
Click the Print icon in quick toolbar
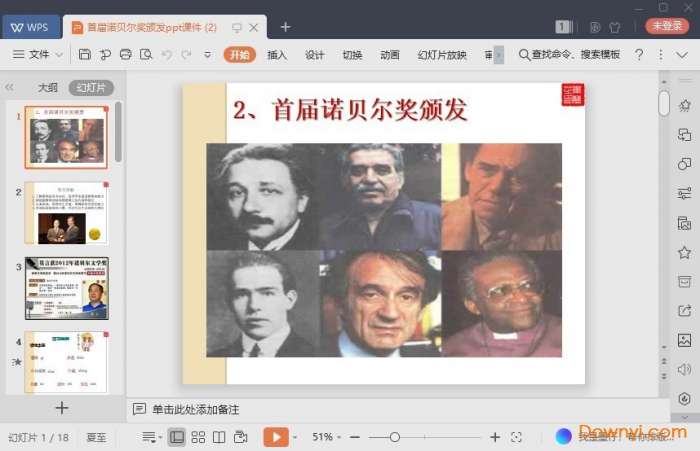[x=125, y=54]
